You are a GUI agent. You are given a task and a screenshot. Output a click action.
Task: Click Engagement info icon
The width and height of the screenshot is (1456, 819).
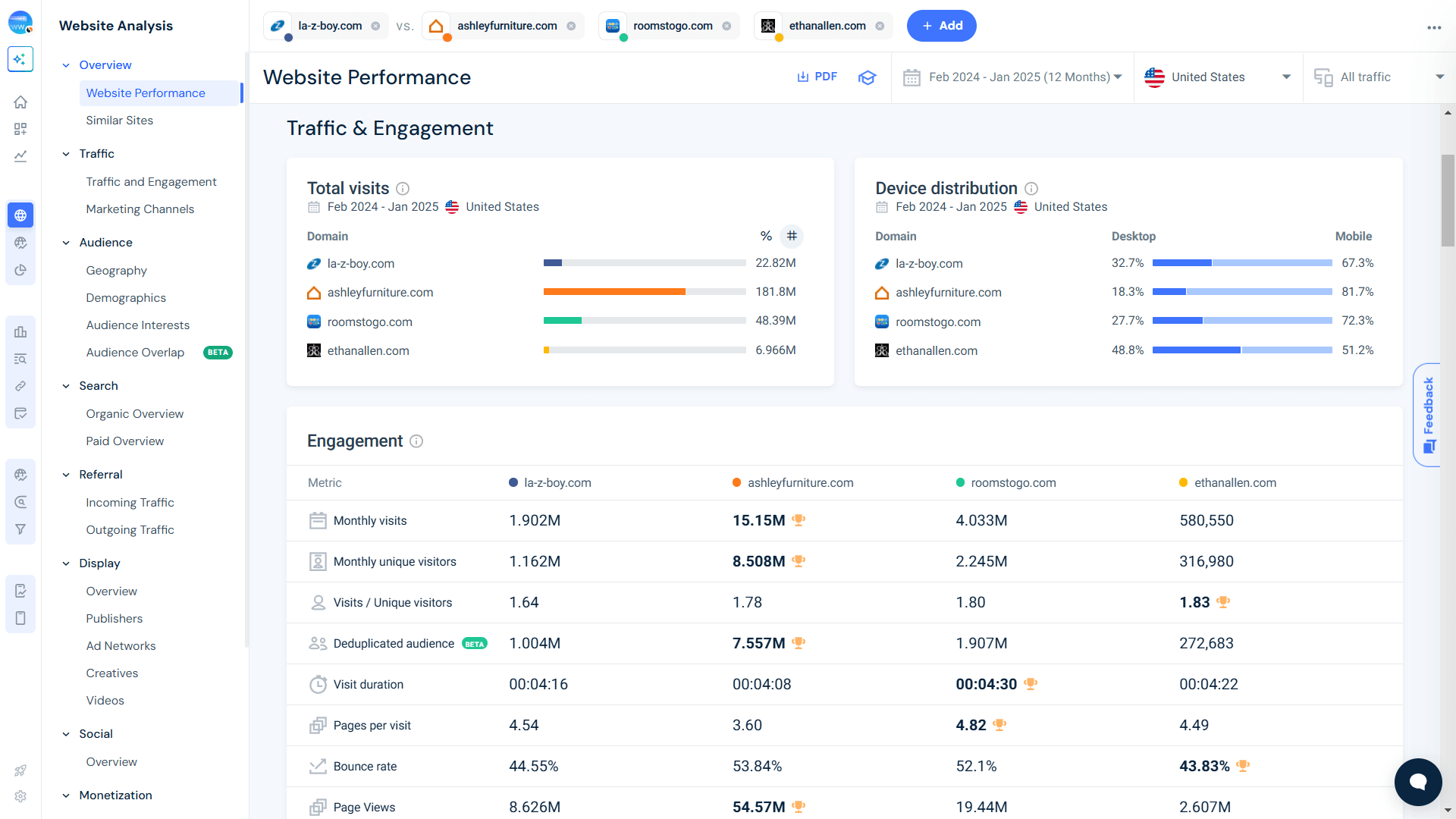pyautogui.click(x=416, y=441)
